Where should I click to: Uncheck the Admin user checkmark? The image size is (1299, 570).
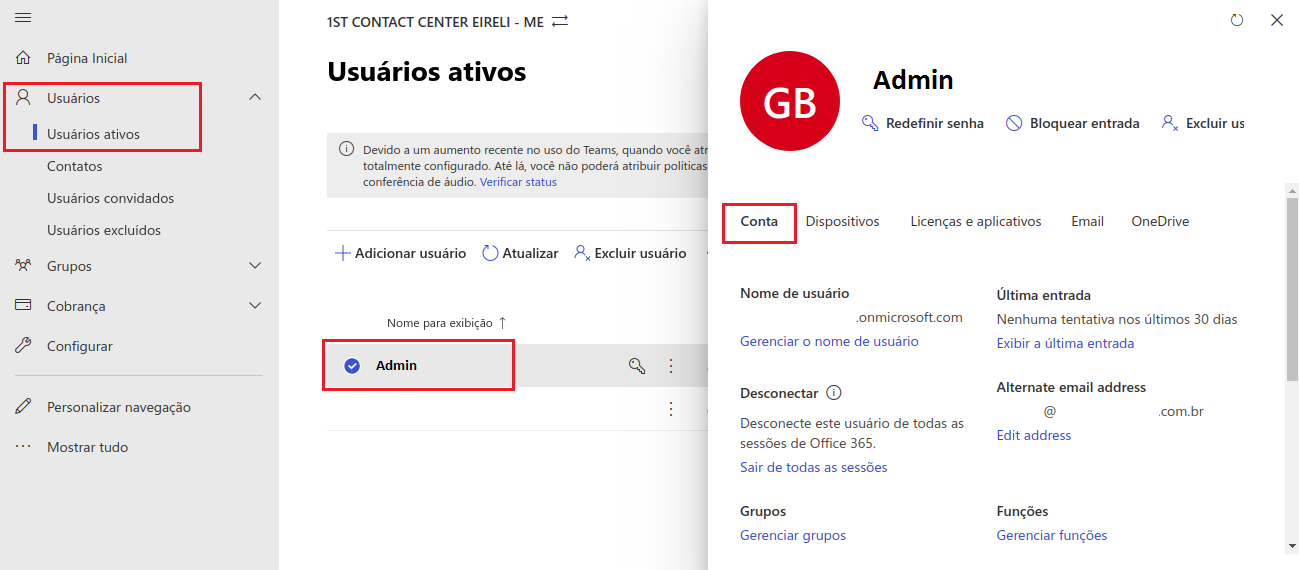(352, 366)
